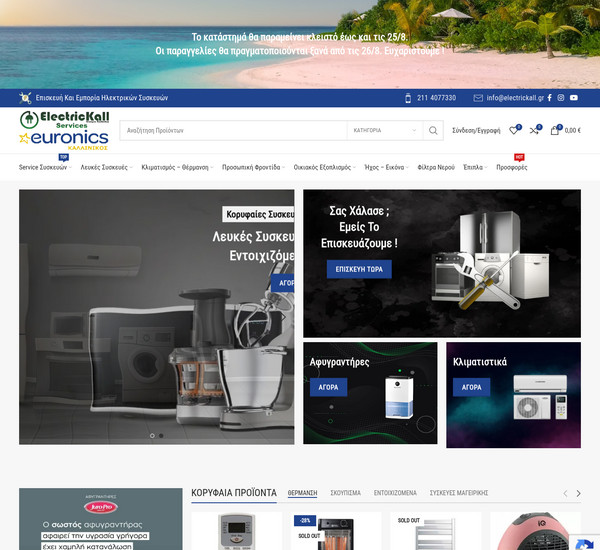
Task: Click the beach holiday closure banner
Action: tap(300, 44)
